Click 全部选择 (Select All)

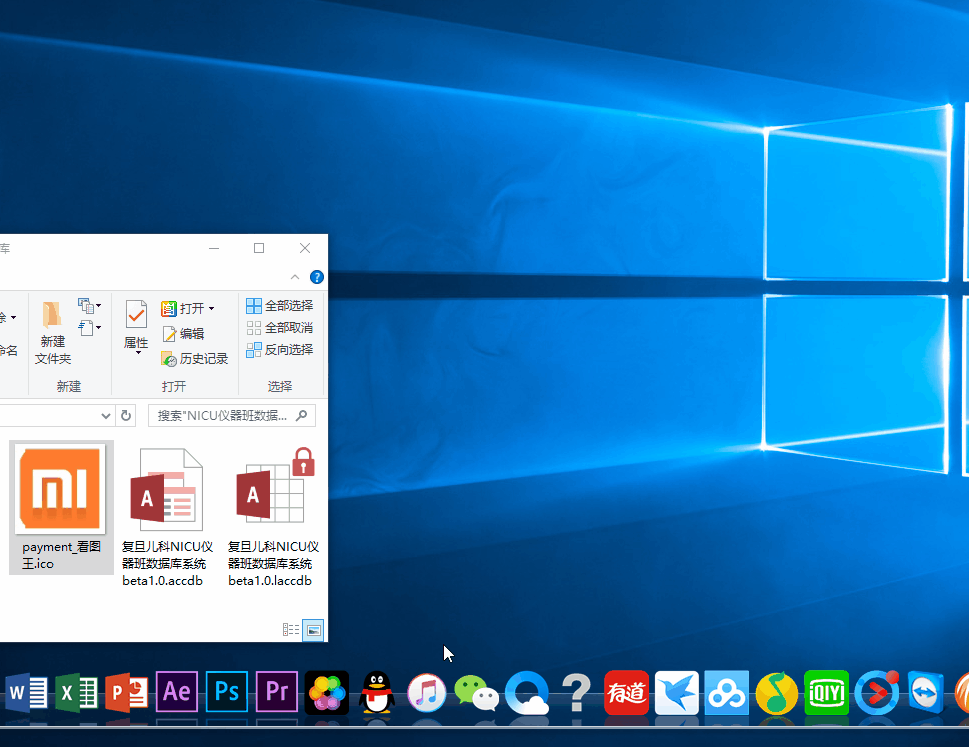coord(280,306)
